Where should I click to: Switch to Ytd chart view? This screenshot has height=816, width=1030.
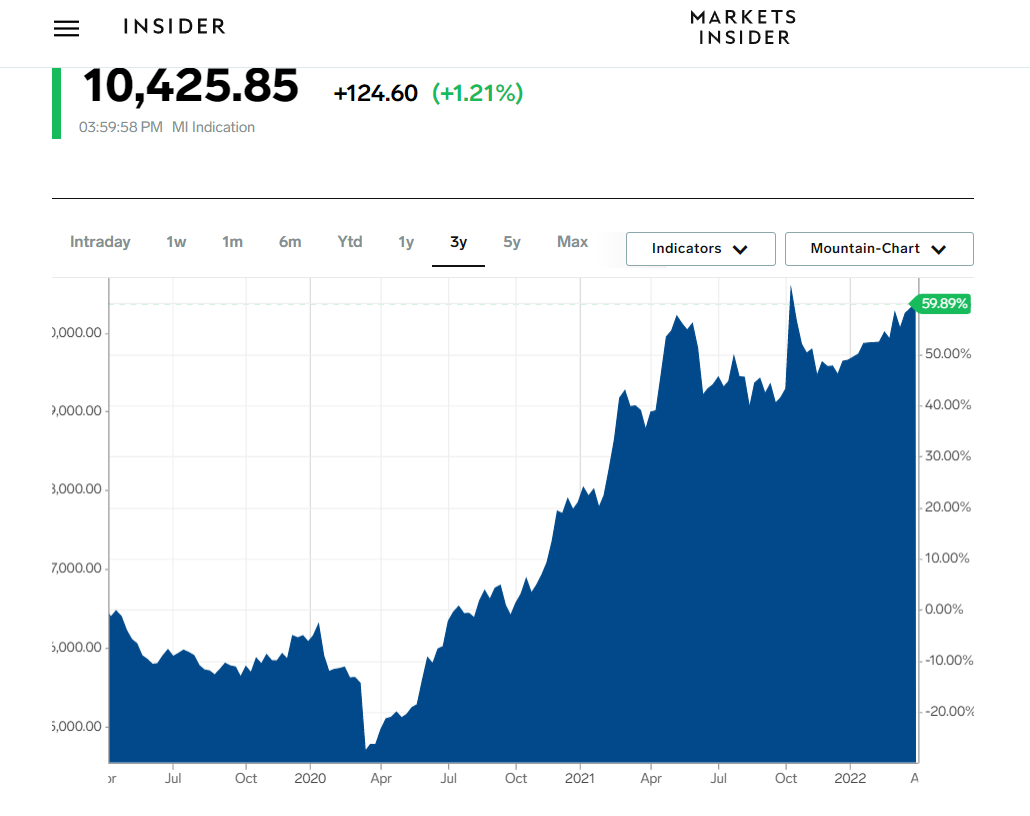click(x=350, y=242)
